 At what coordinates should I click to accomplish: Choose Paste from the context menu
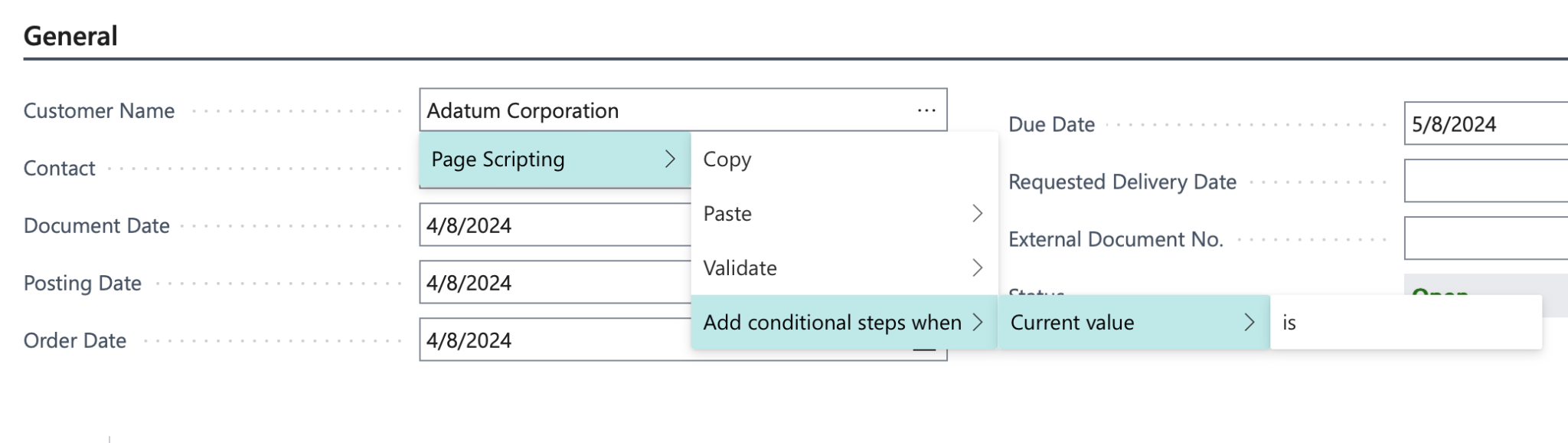727,215
